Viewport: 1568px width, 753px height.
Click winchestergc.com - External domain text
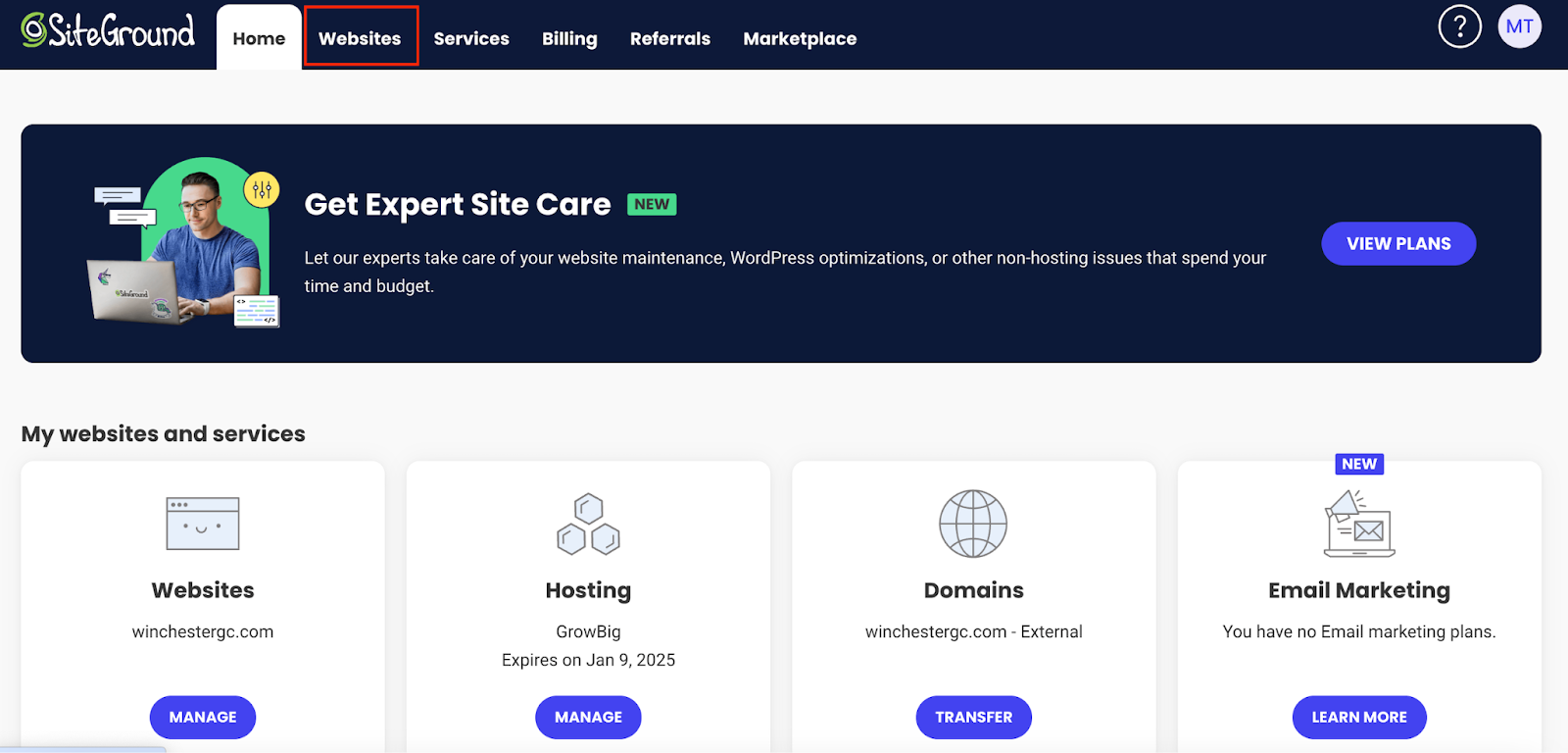click(973, 632)
